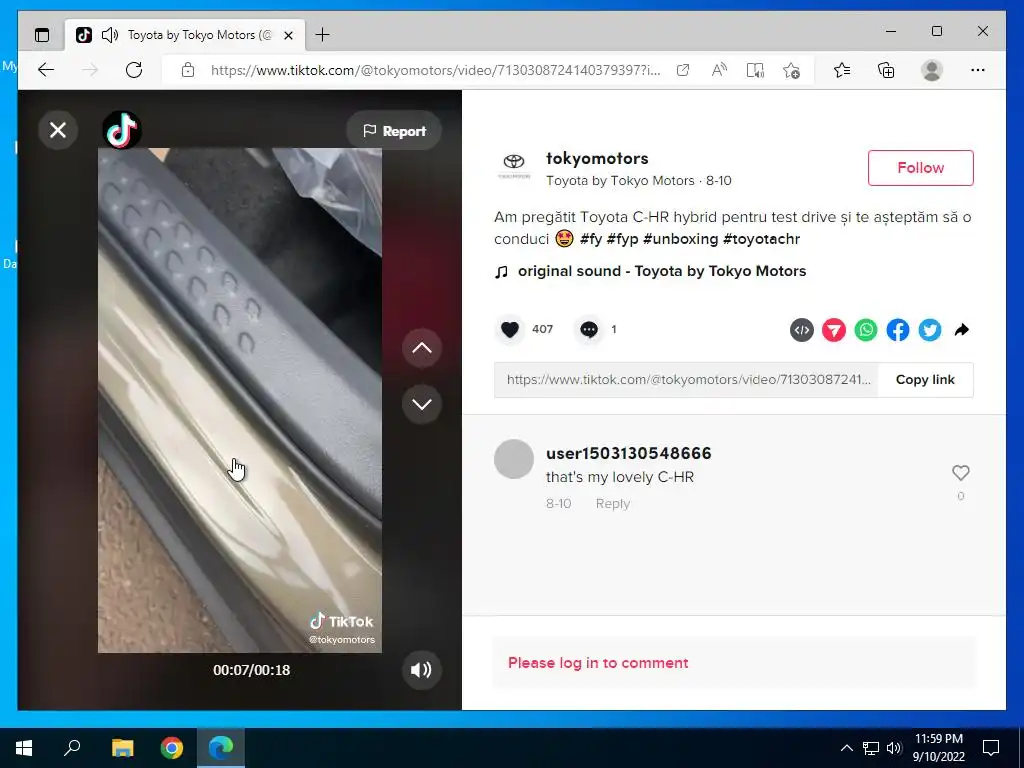Open the Windows Start menu
The image size is (1024, 768).
(24, 748)
